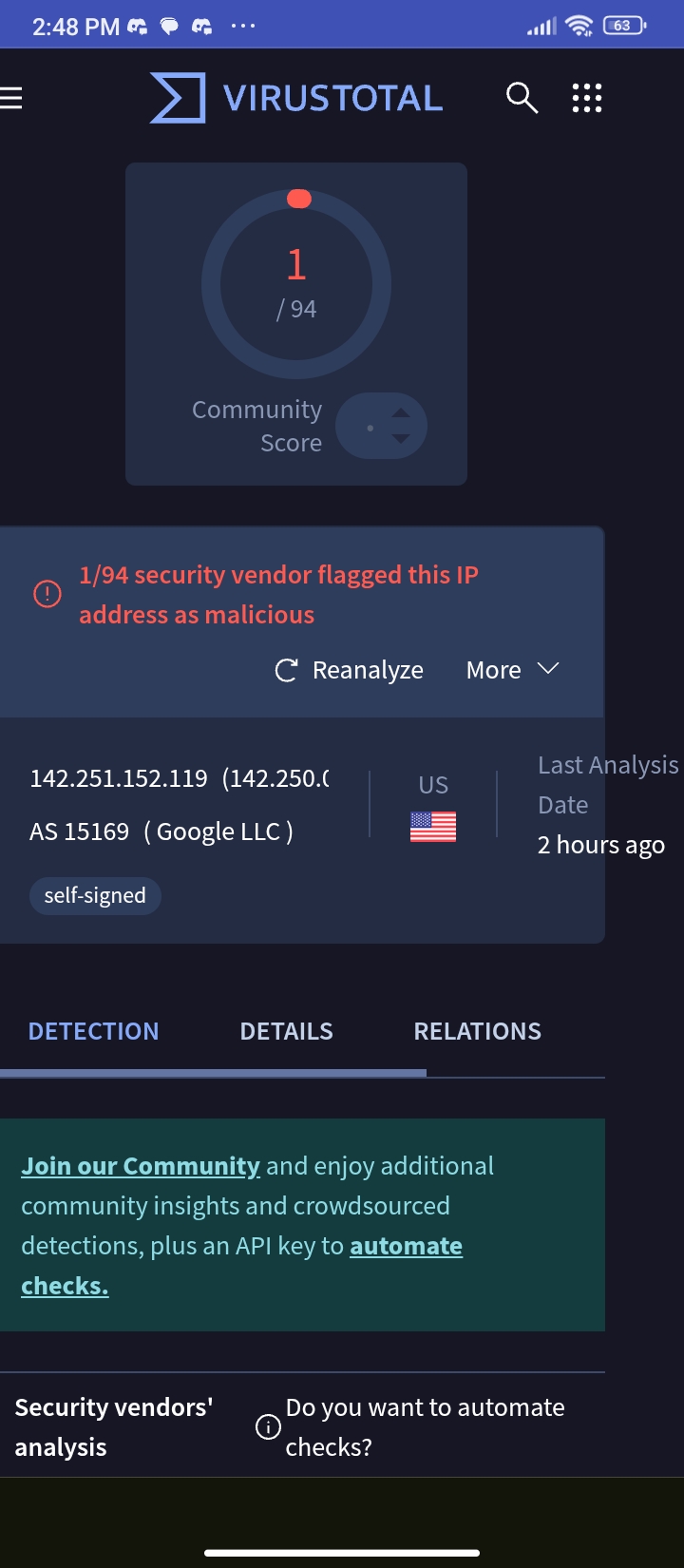Tap the 142.251.152.119 IP address

pyautogui.click(x=119, y=778)
